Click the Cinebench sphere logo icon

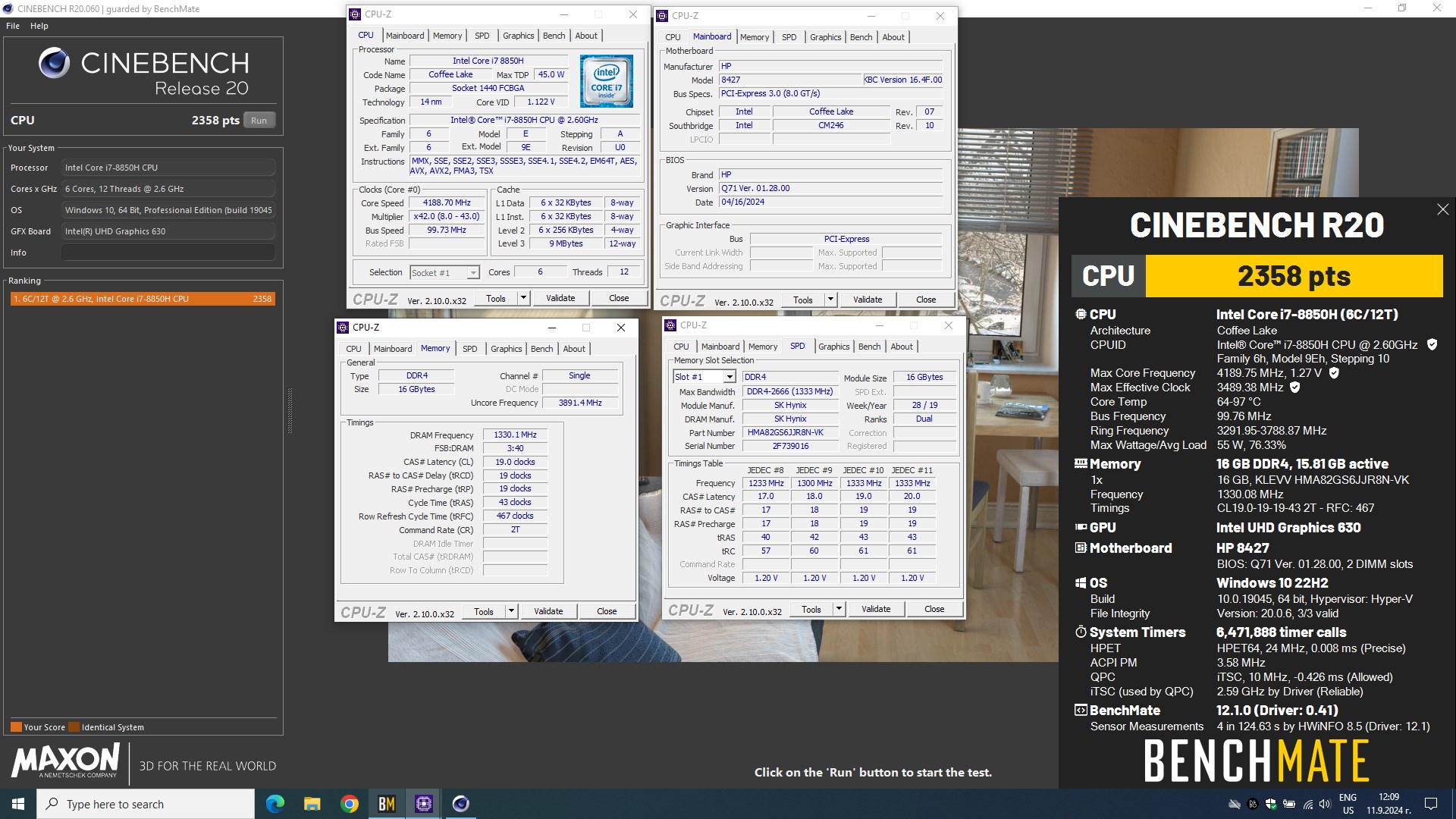click(54, 63)
